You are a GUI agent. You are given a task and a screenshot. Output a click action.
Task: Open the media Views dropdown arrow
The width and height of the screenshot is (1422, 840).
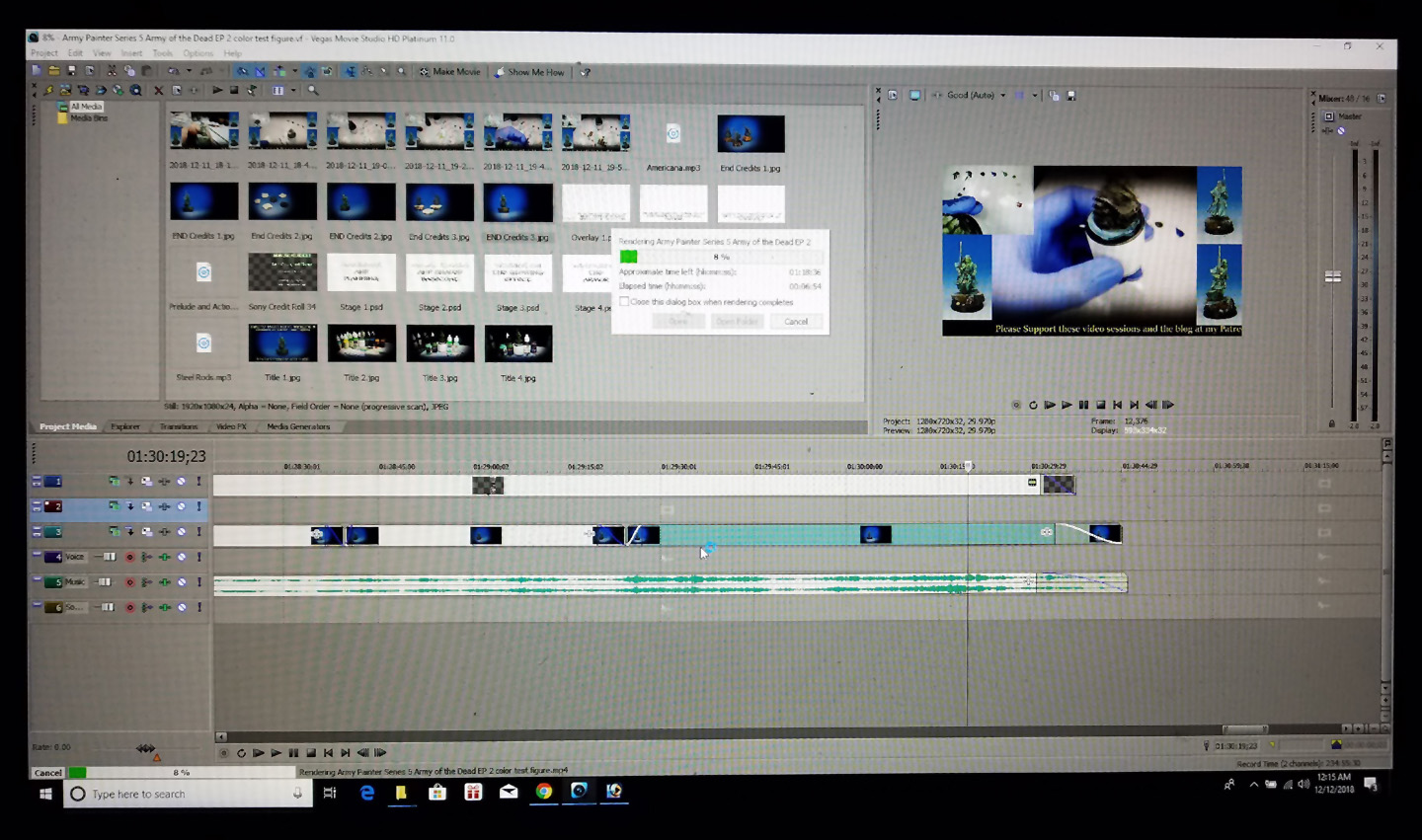click(x=293, y=90)
